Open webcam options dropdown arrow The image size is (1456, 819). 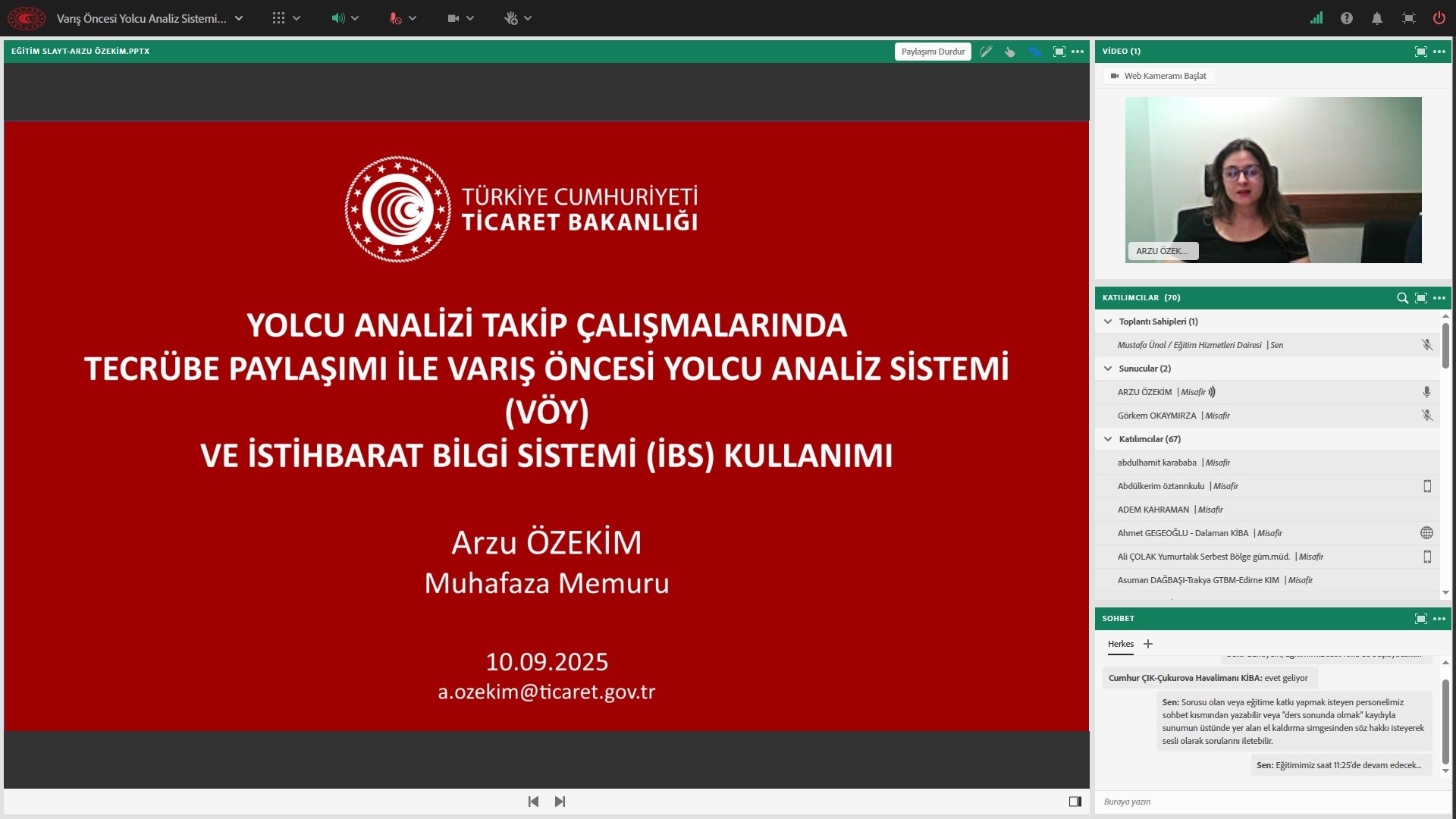[470, 18]
